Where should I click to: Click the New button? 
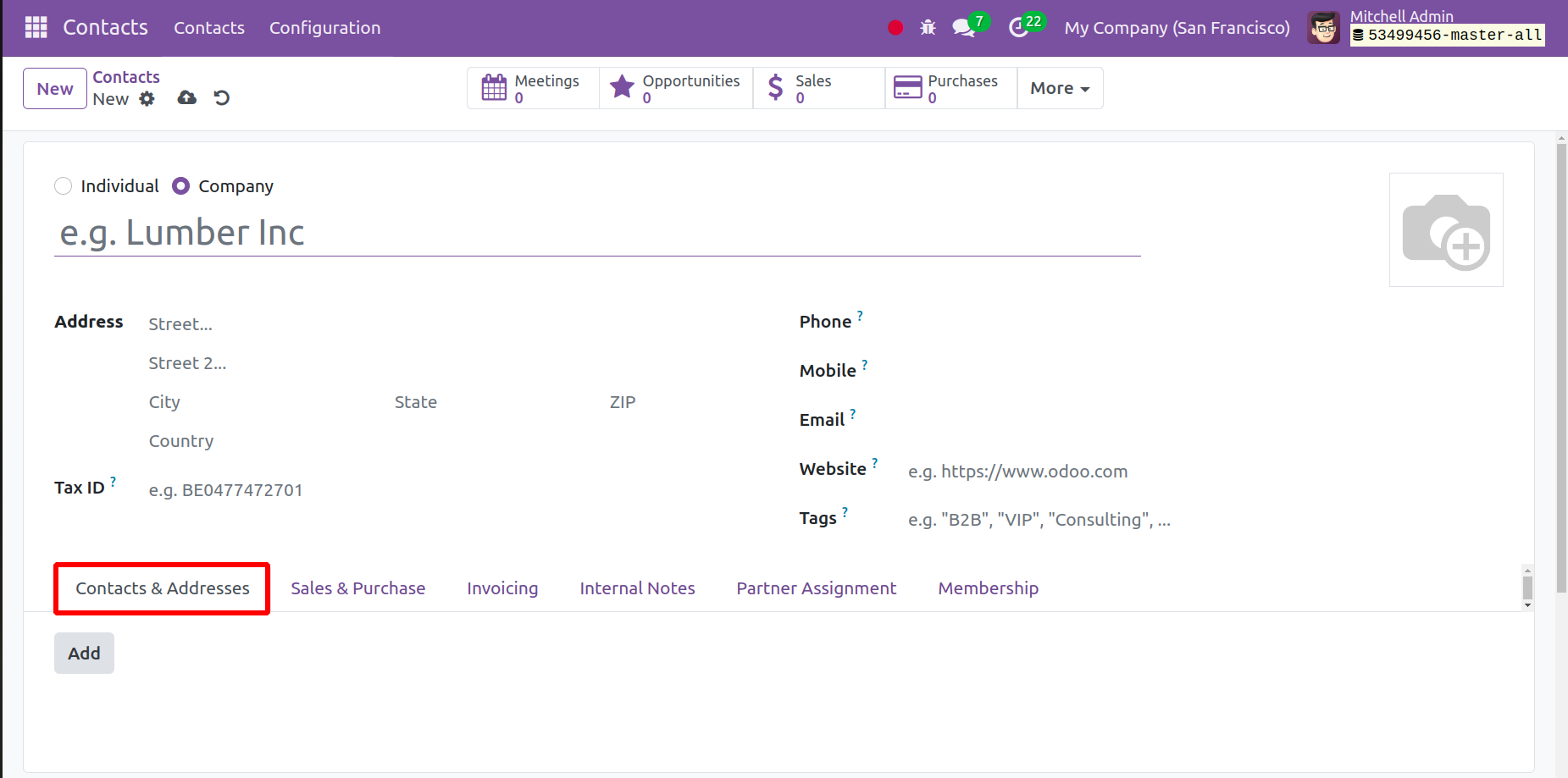click(55, 89)
